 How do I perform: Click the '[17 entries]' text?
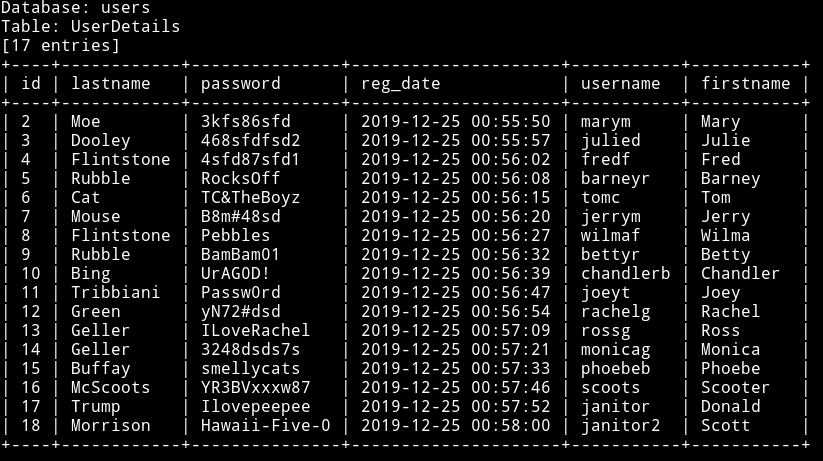pos(60,46)
